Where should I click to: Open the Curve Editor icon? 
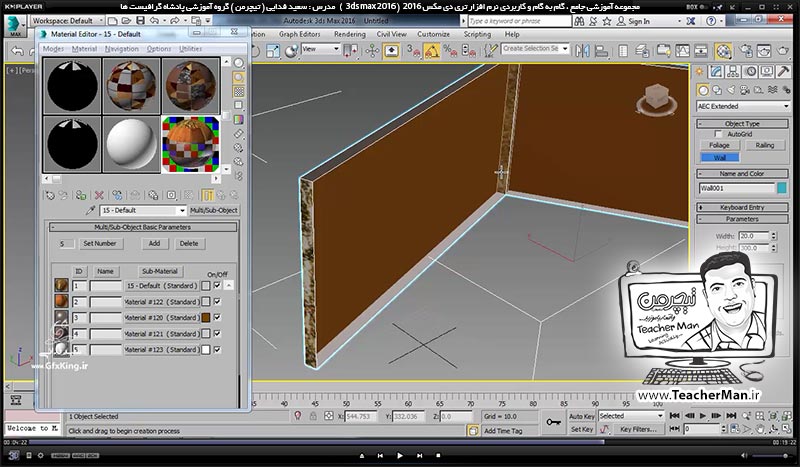(x=682, y=51)
